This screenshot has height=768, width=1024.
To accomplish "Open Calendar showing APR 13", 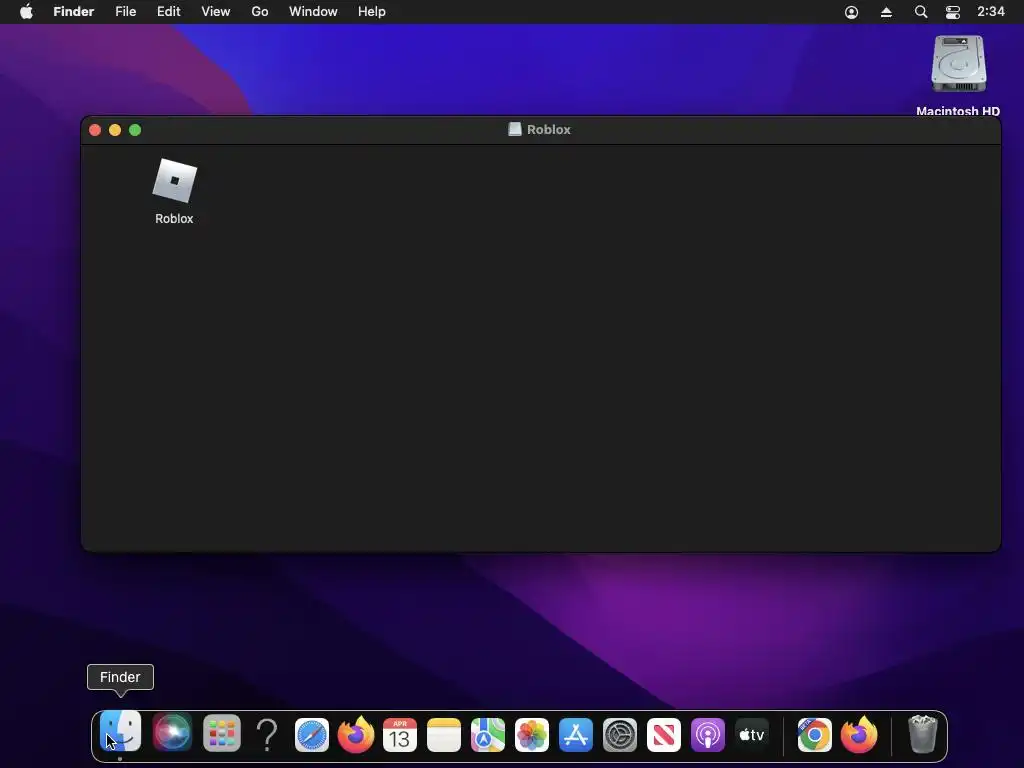I will click(400, 735).
